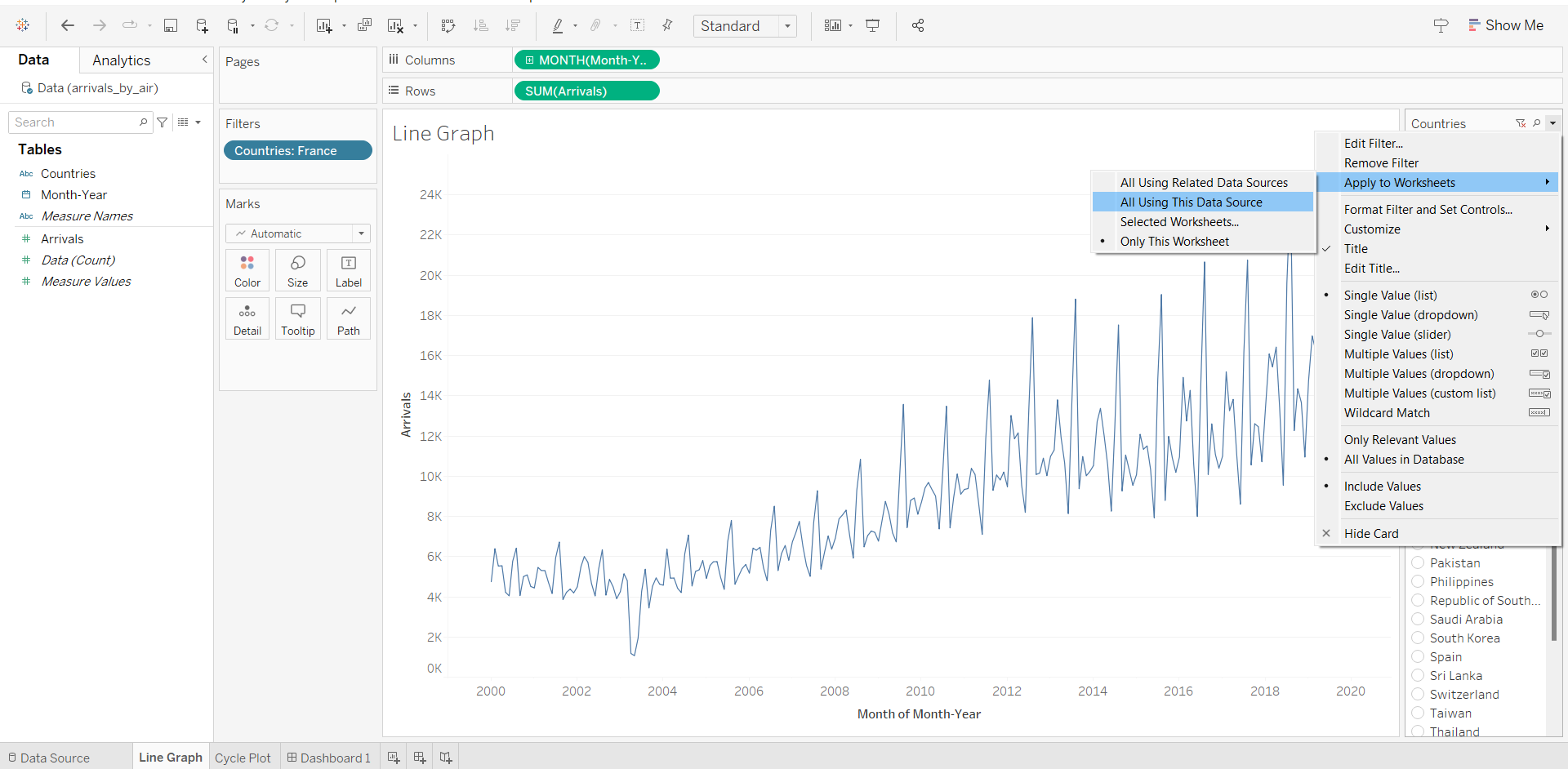This screenshot has height=769, width=1568.
Task: Click the undo back arrow in toolbar
Action: pyautogui.click(x=68, y=26)
